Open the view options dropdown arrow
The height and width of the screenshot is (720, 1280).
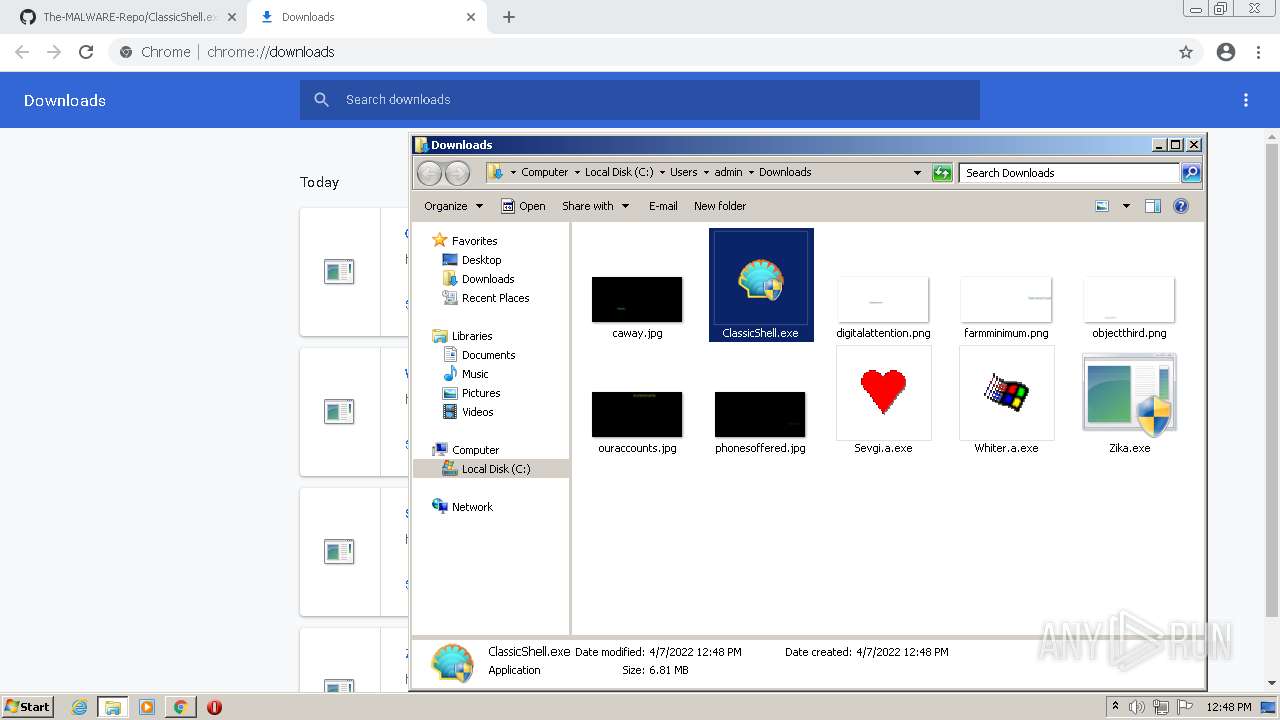coord(1126,206)
